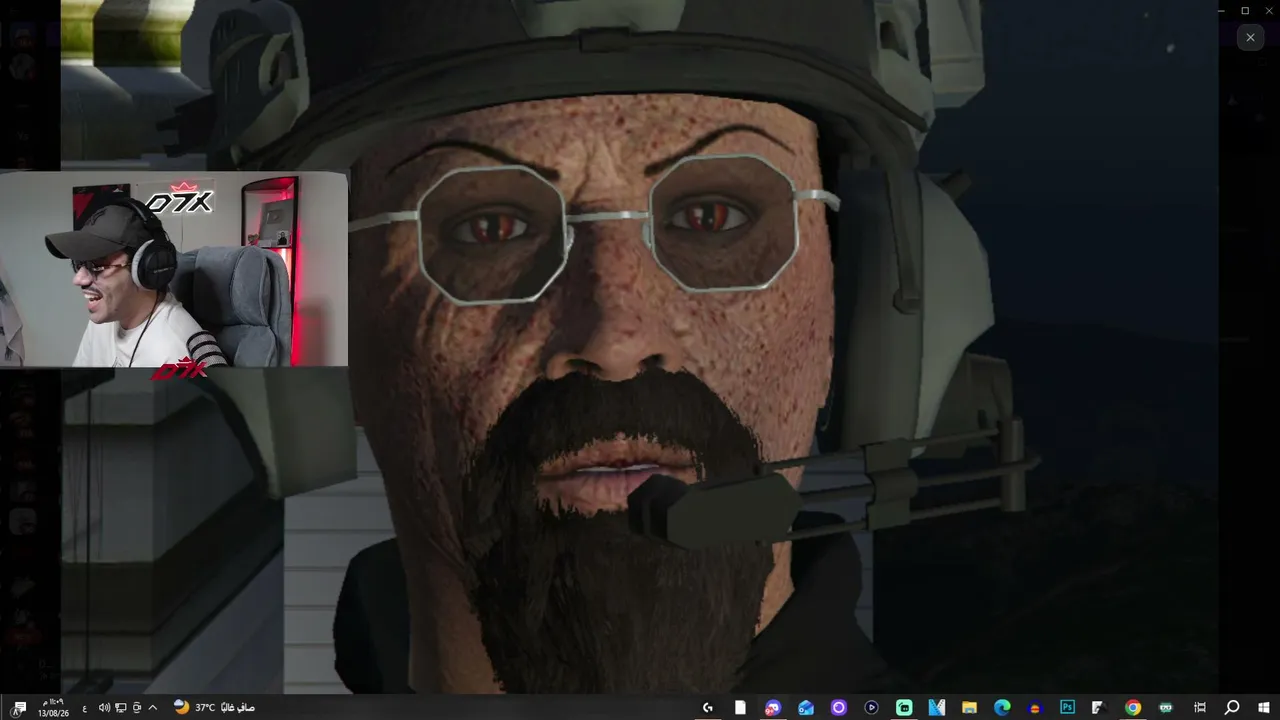Open File Explorer from the taskbar

coord(969,707)
